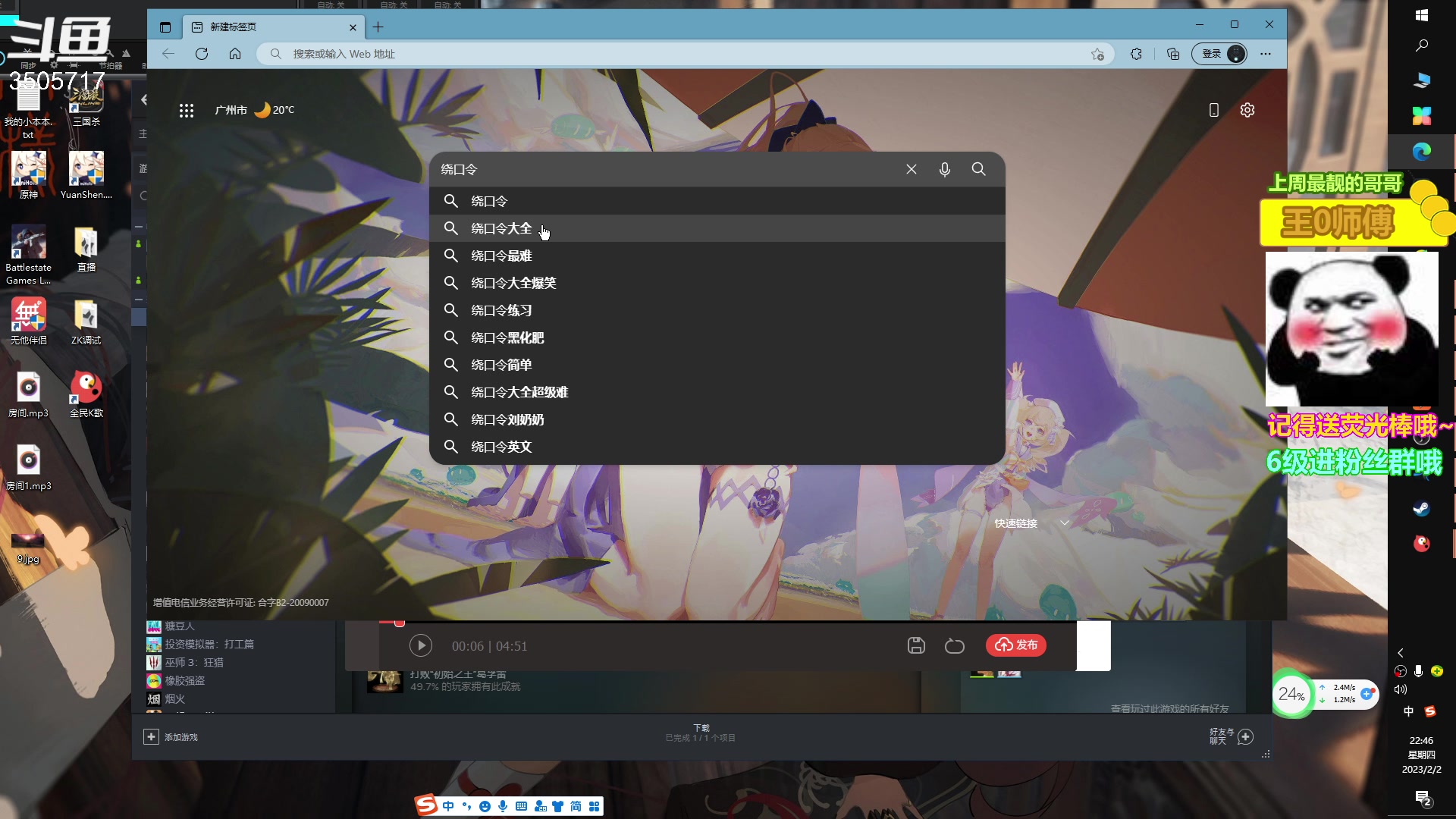This screenshot has height=819, width=1456.
Task: Open the Collections icon in toolbar
Action: [x=1173, y=54]
